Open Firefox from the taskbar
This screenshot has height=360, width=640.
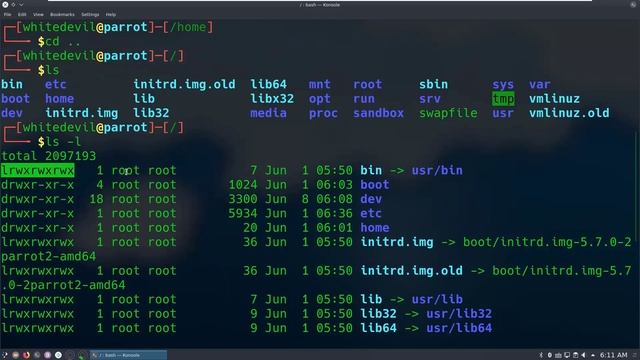click(26, 355)
